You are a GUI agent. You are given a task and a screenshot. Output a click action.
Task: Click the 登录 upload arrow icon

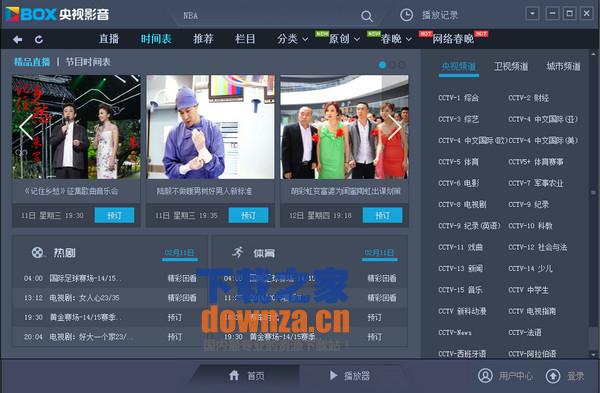coord(553,376)
